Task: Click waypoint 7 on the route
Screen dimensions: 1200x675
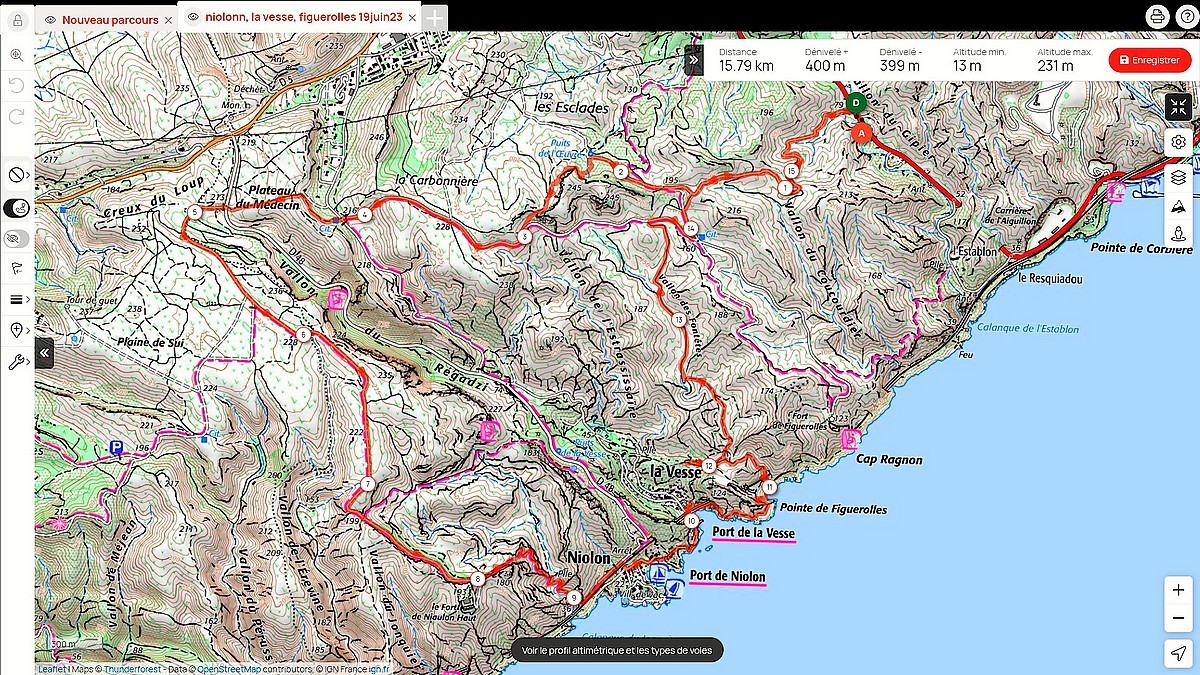Action: tap(367, 484)
